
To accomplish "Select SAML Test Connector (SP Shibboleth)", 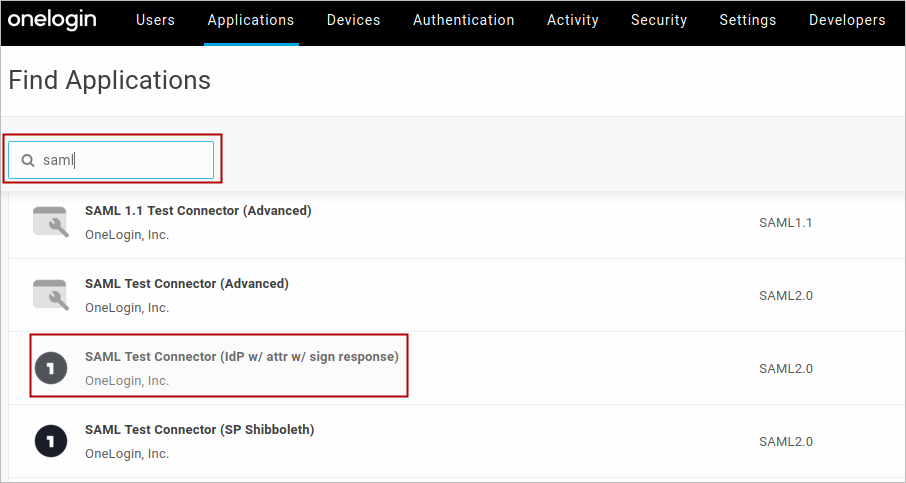I will click(199, 430).
